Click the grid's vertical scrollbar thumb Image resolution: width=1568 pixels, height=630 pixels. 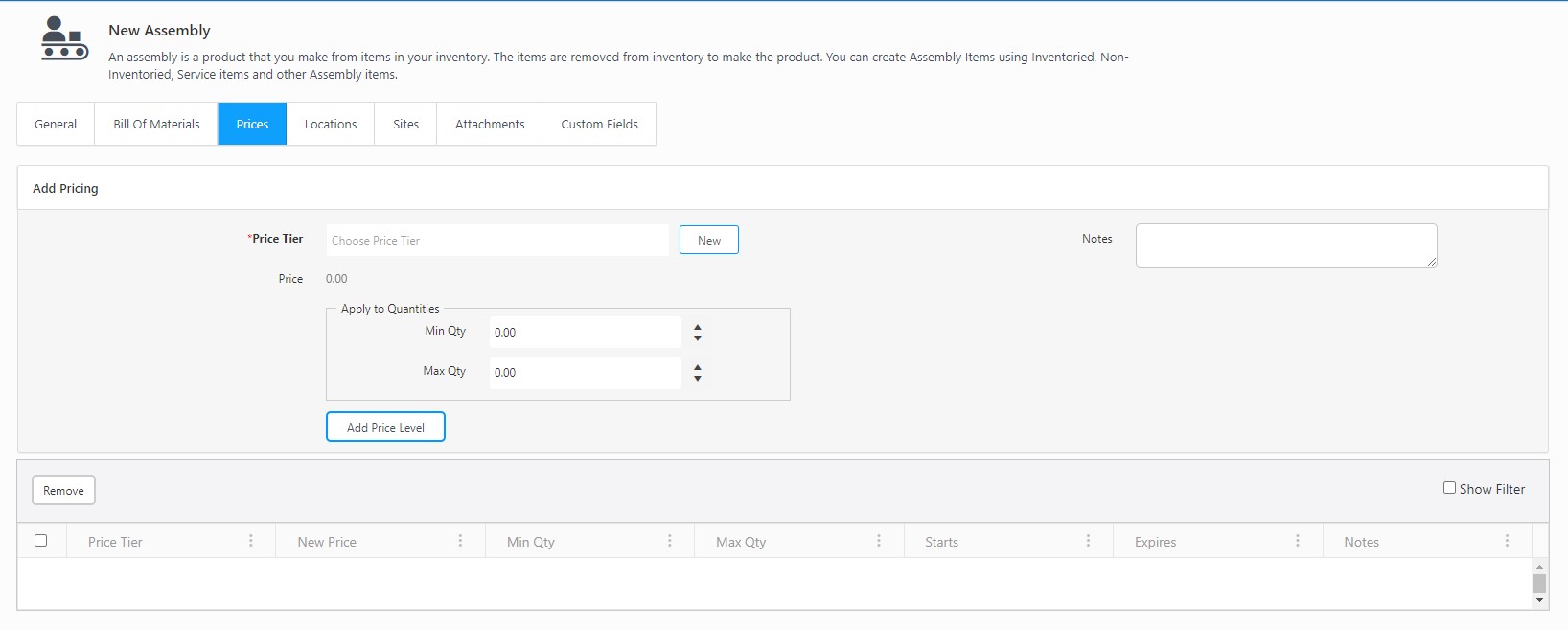pyautogui.click(x=1539, y=583)
